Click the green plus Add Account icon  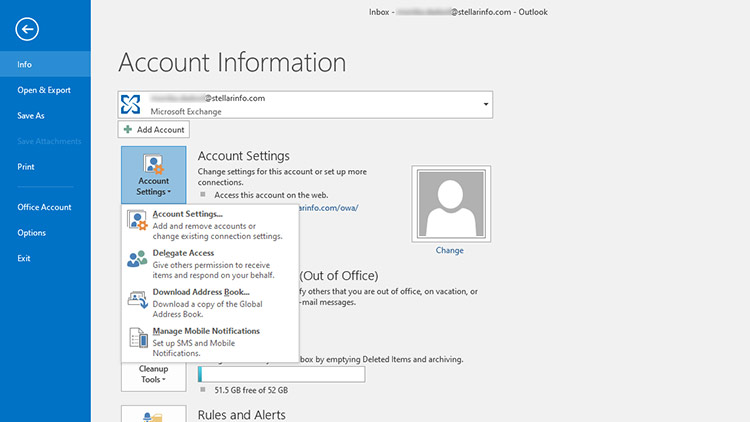pos(128,130)
